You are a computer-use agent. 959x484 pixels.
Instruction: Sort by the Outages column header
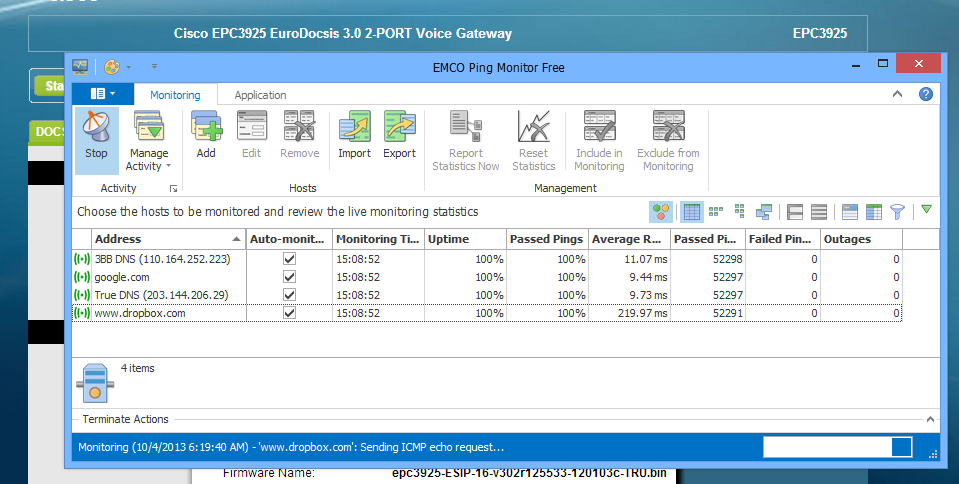(x=861, y=239)
